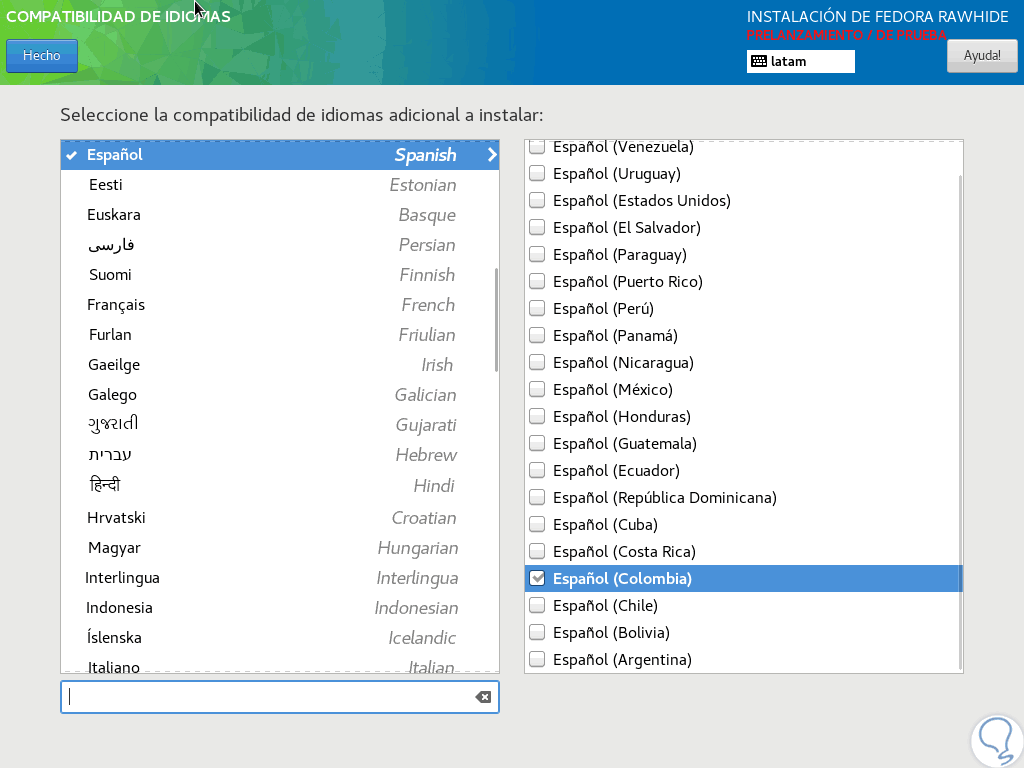Screen dimensions: 1024x768
Task: Select Interlingua language row
Action: [x=280, y=578]
